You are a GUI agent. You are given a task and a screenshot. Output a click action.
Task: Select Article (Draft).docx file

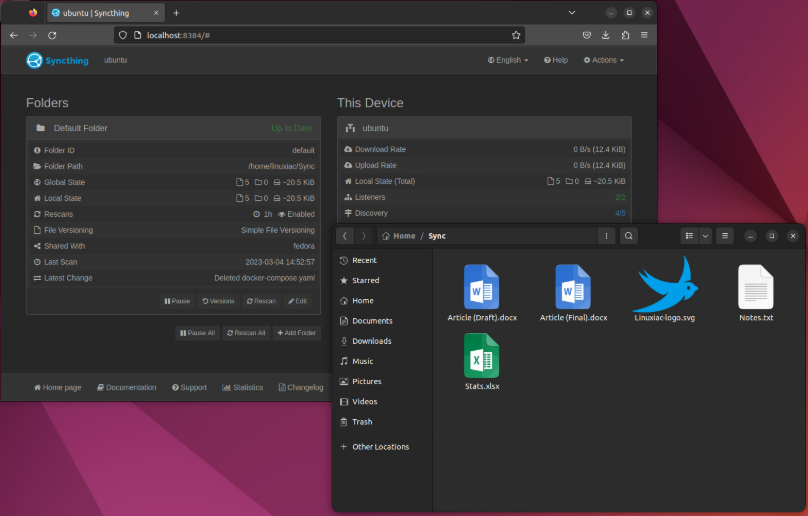click(482, 293)
